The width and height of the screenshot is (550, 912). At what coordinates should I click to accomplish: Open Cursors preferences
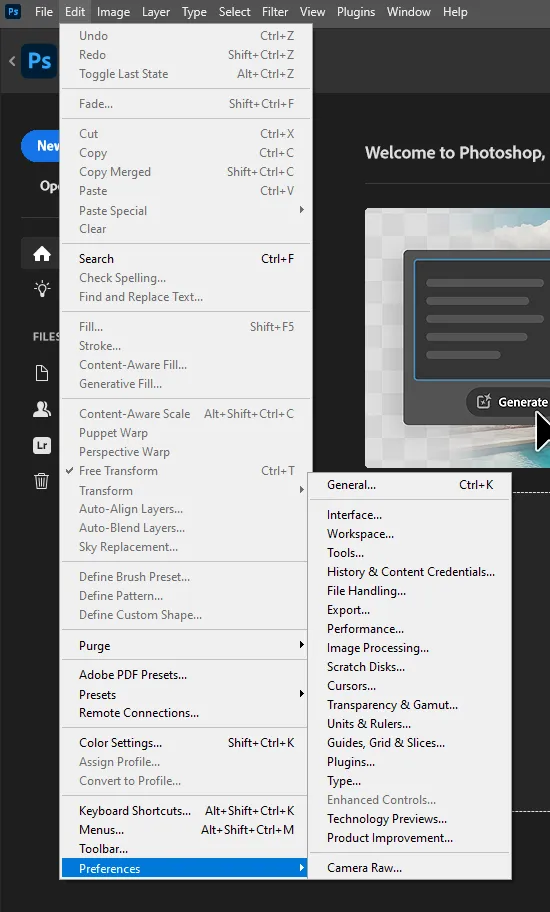(410, 686)
